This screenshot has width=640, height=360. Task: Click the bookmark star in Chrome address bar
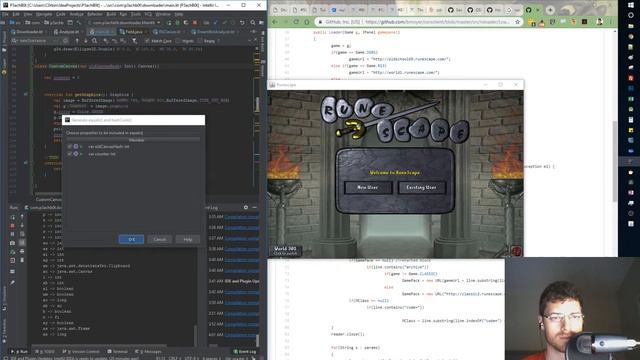[x=517, y=22]
